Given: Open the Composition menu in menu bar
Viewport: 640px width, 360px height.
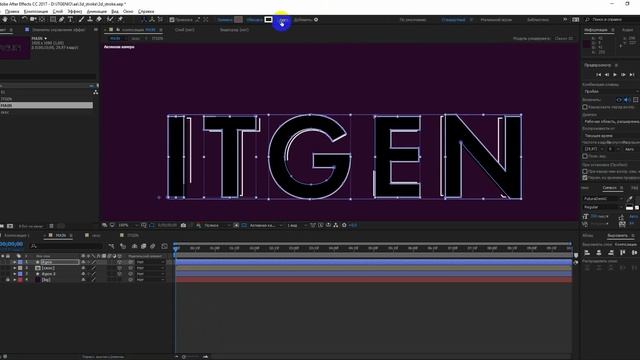Looking at the screenshot, I should [36, 11].
